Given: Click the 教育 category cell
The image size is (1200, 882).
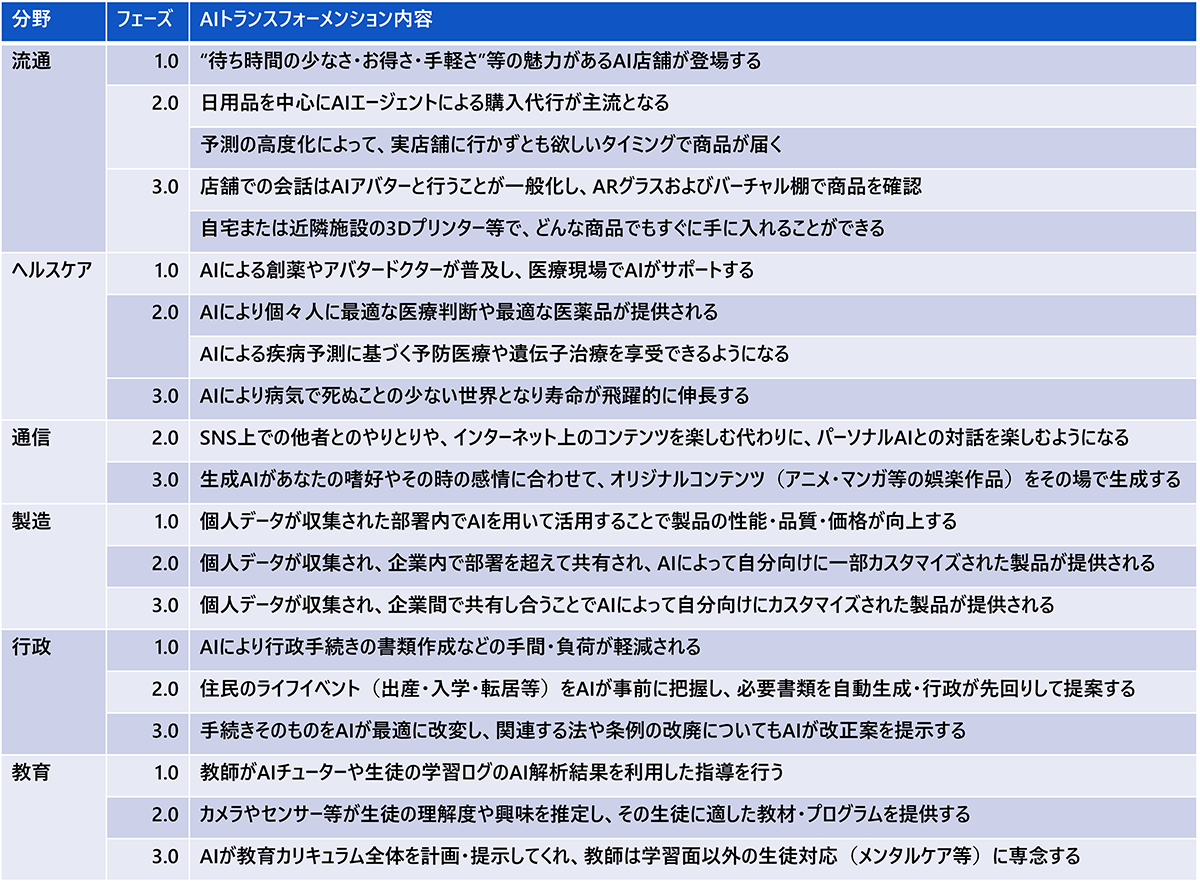Looking at the screenshot, I should pyautogui.click(x=30, y=772).
